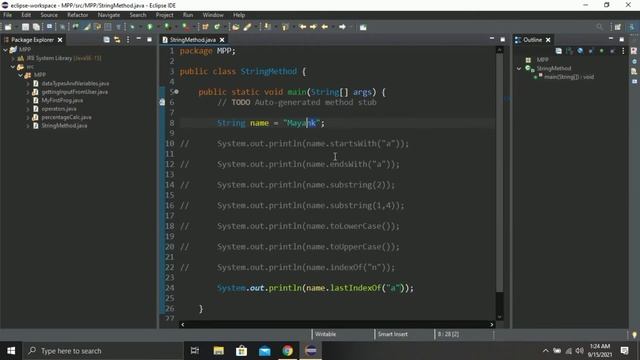
Task: Minimize the editor area
Action: point(492,39)
